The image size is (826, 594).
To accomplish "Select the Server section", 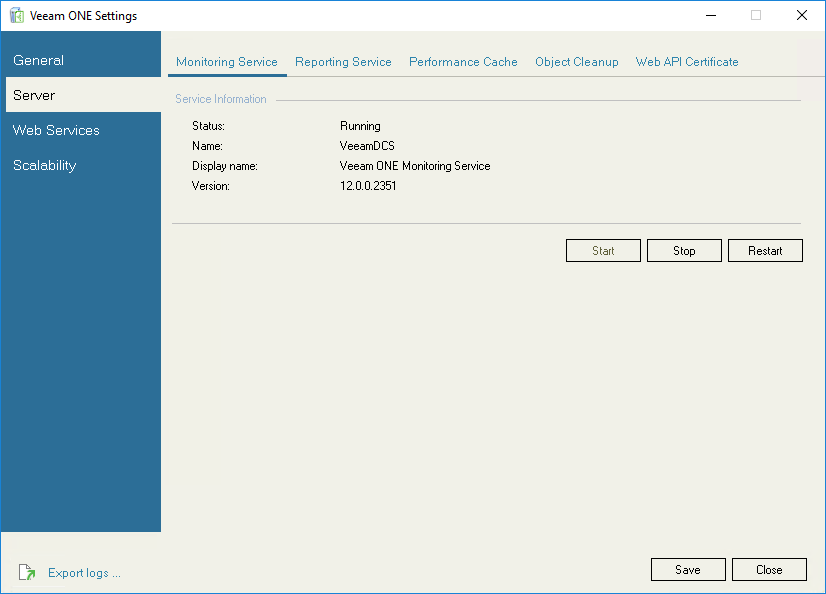I will (x=33, y=95).
